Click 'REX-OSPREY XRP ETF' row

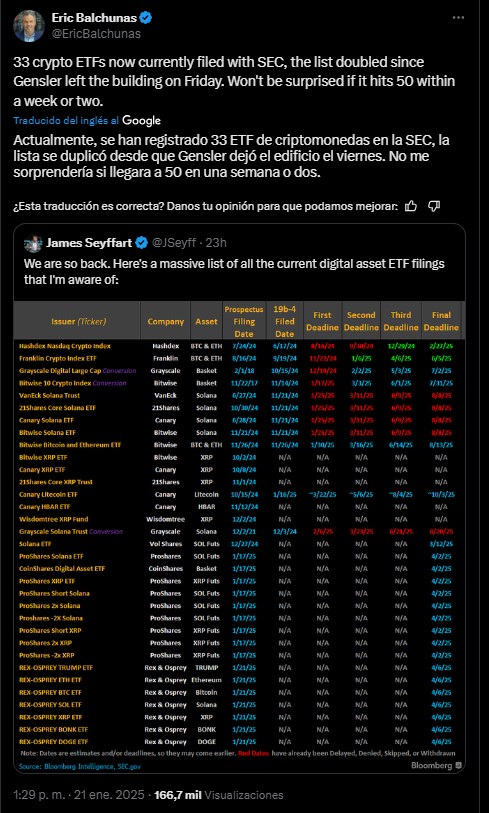pyautogui.click(x=239, y=717)
